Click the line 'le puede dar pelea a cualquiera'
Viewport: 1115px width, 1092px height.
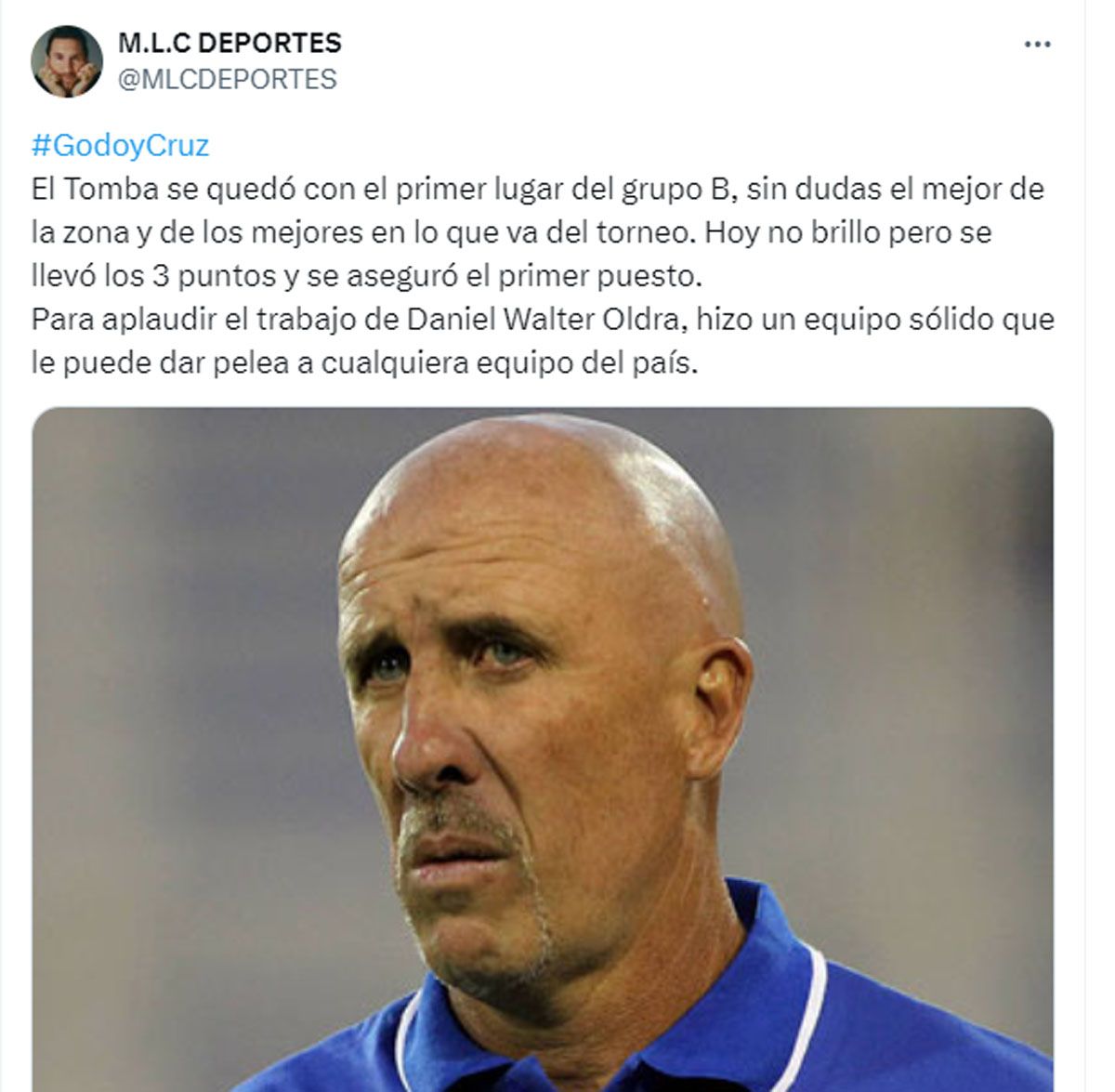pyautogui.click(x=363, y=362)
